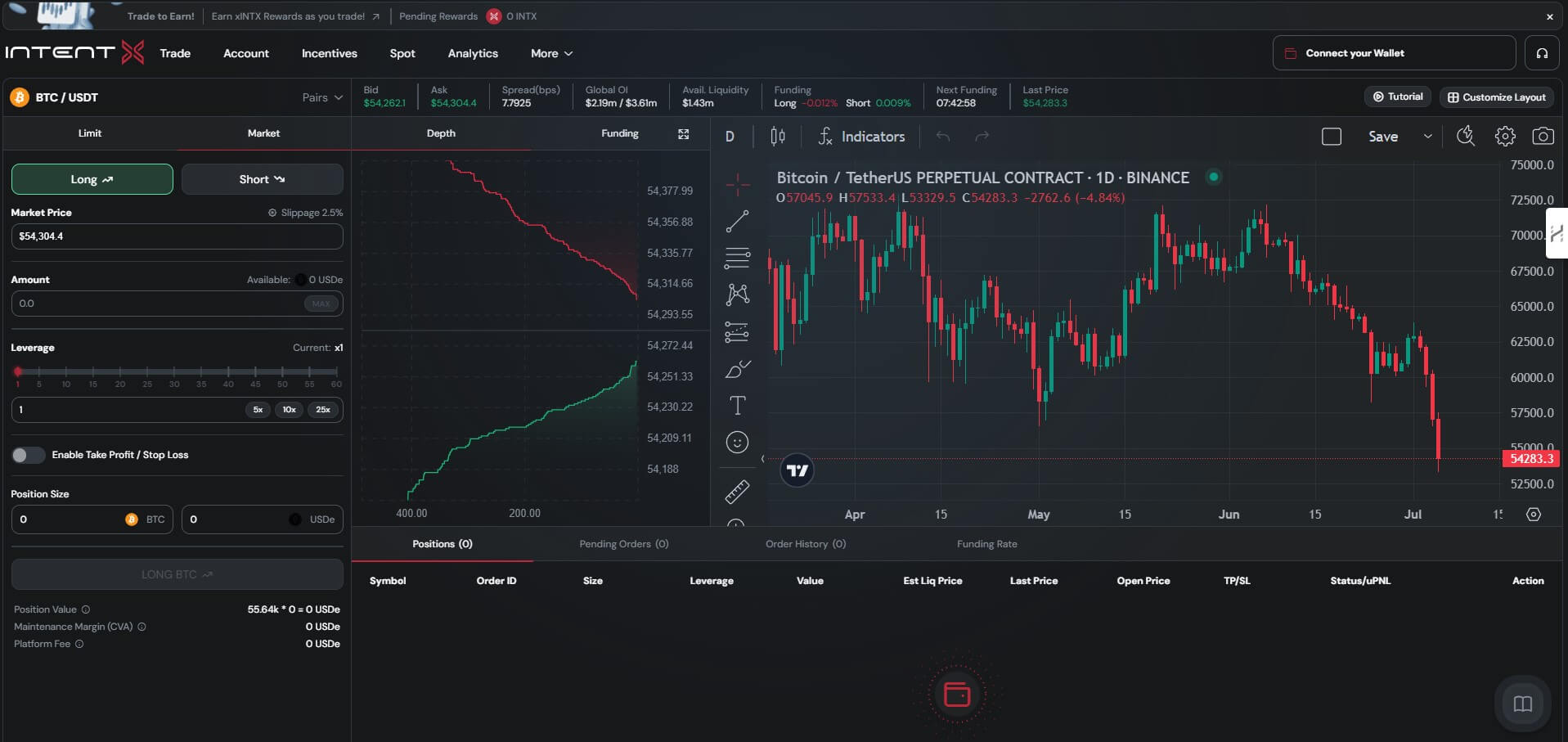Select the text annotation tool

[x=737, y=406]
